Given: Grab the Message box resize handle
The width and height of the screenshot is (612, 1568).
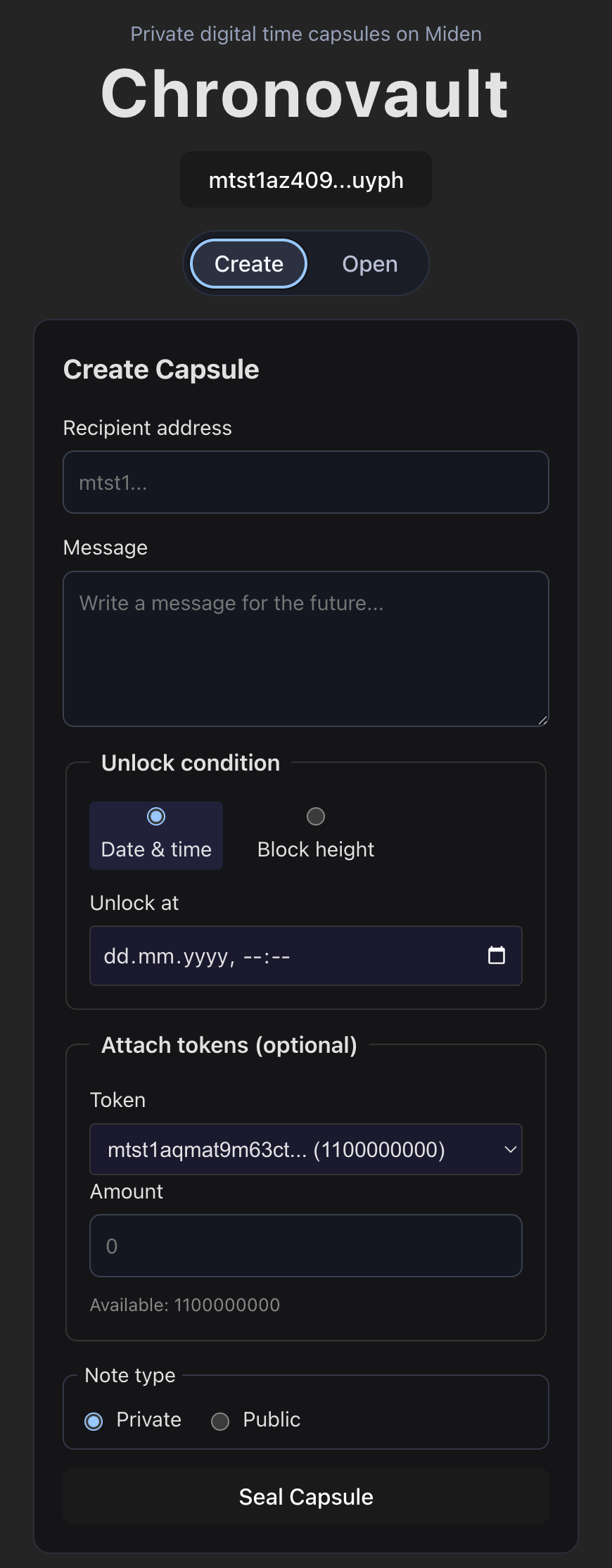Looking at the screenshot, I should click(x=542, y=720).
